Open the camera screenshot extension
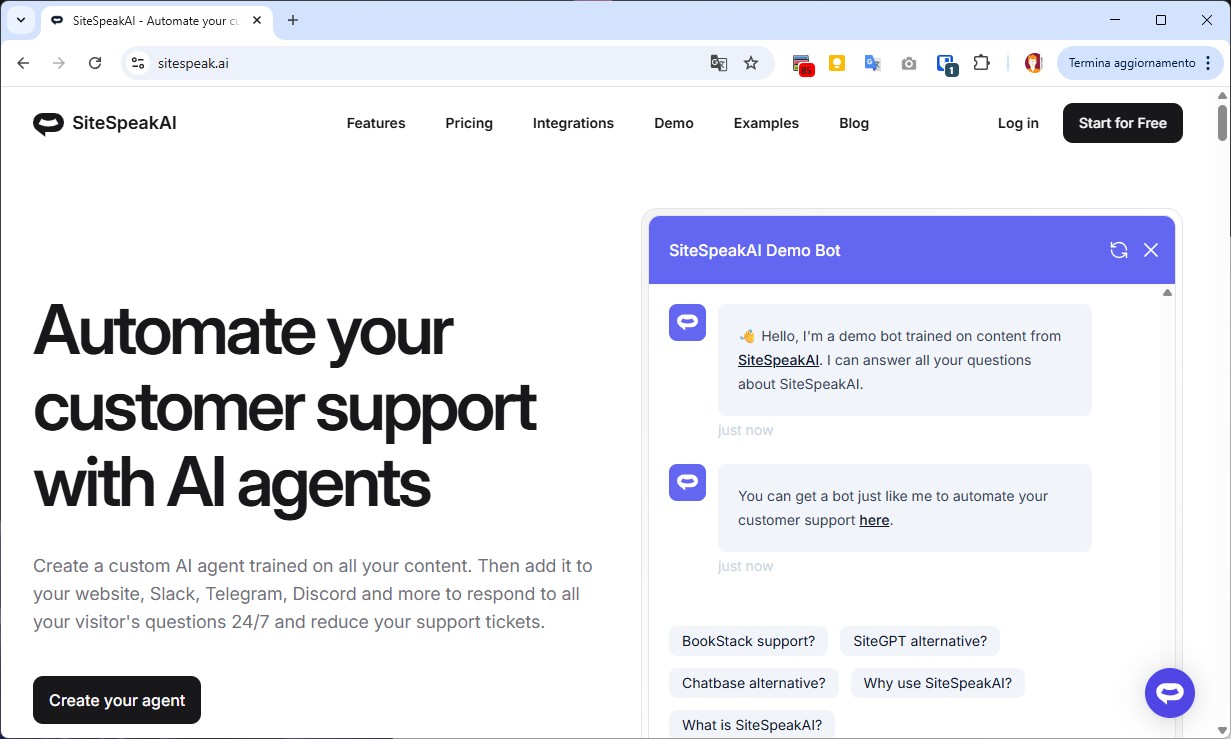The width and height of the screenshot is (1231, 739). point(908,64)
